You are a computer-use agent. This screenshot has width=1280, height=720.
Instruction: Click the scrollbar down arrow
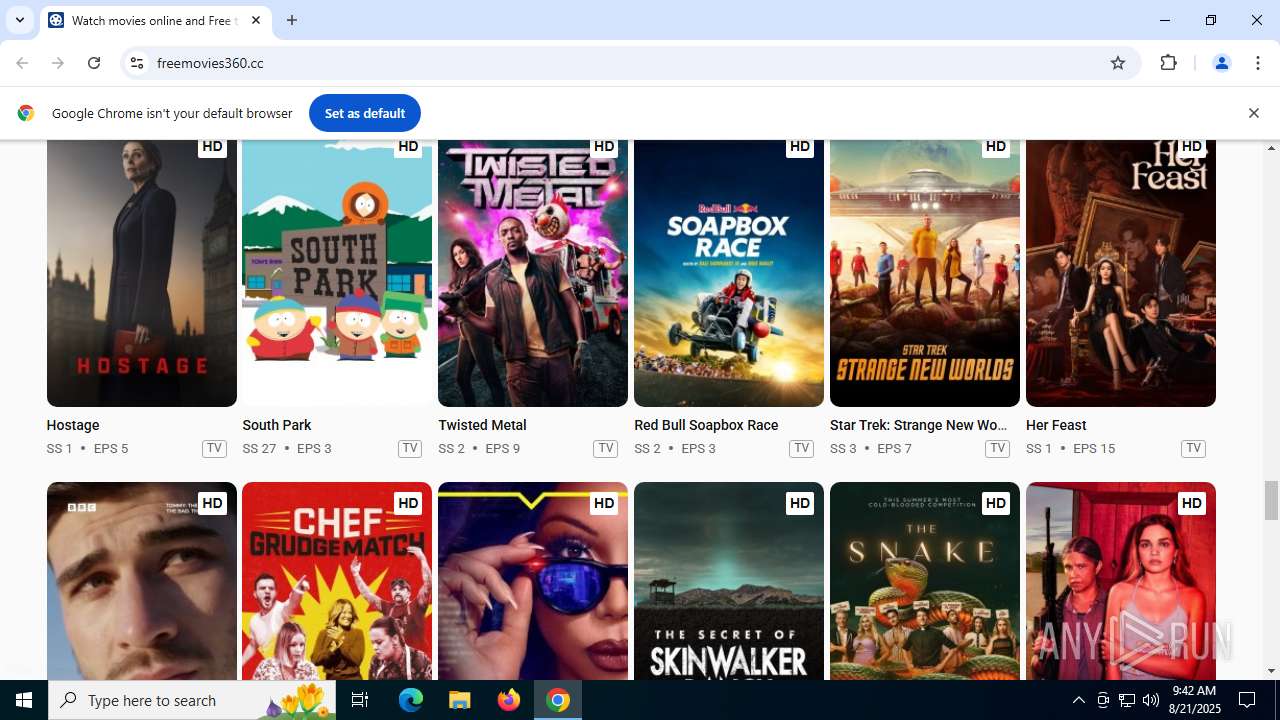pyautogui.click(x=1271, y=671)
